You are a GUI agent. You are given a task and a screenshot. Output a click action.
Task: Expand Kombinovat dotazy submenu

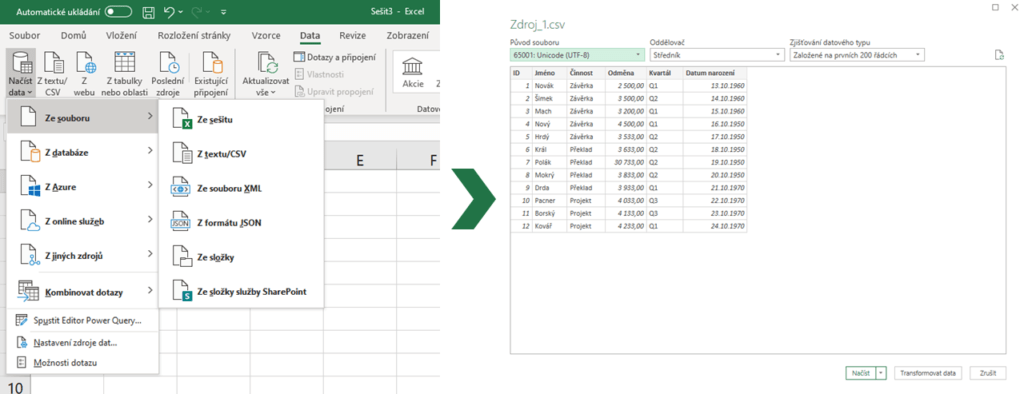(x=82, y=291)
